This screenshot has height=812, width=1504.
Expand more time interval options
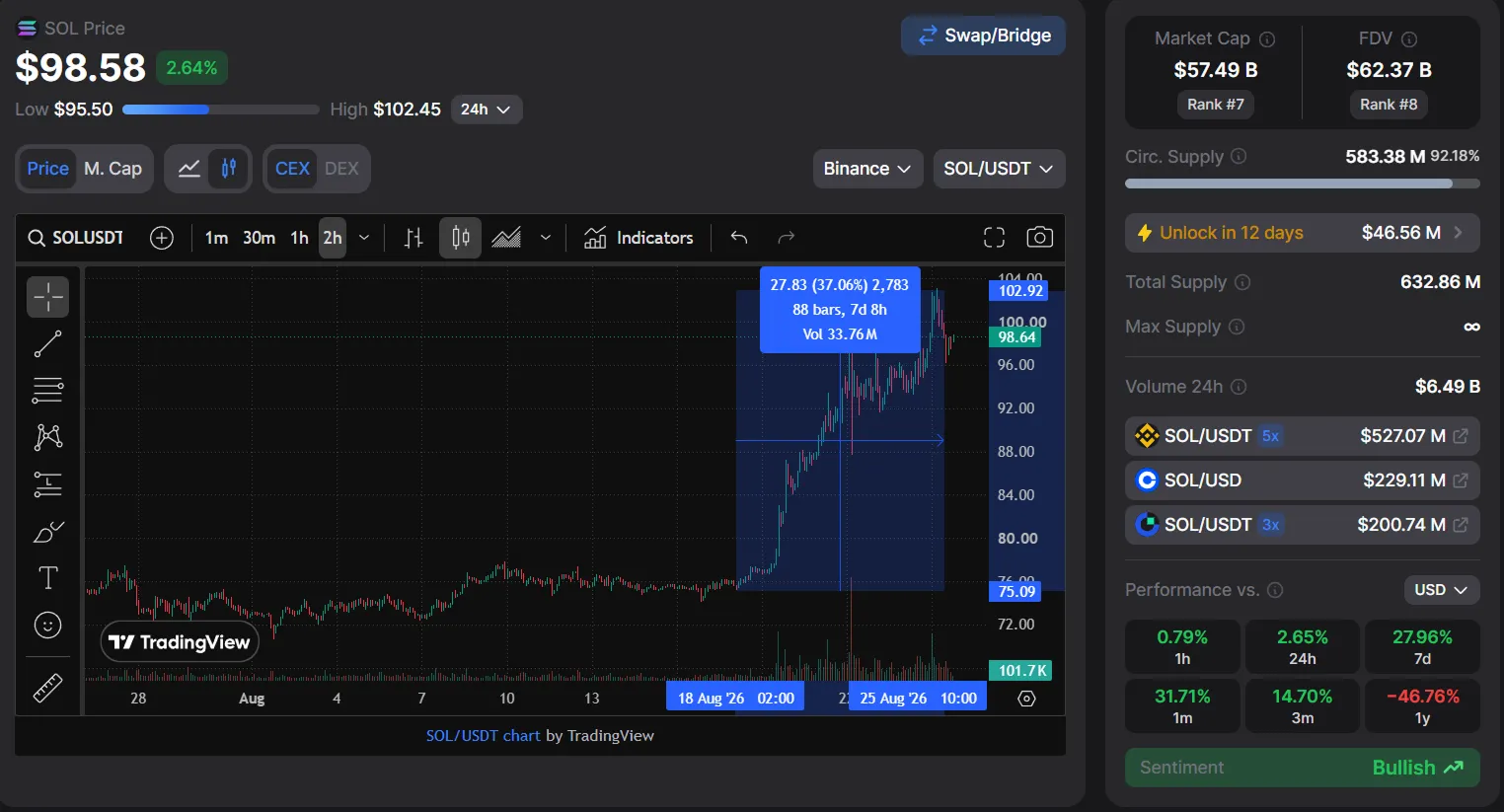[364, 238]
